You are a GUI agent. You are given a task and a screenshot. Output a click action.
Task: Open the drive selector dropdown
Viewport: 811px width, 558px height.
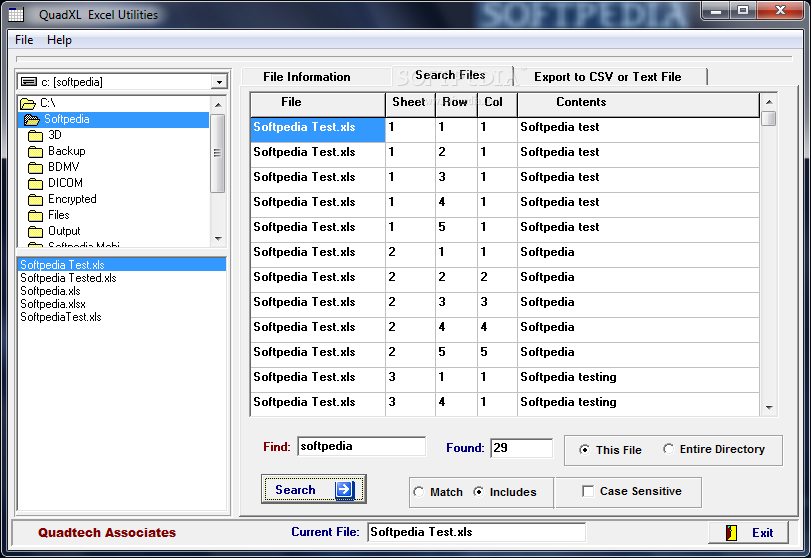pos(219,82)
